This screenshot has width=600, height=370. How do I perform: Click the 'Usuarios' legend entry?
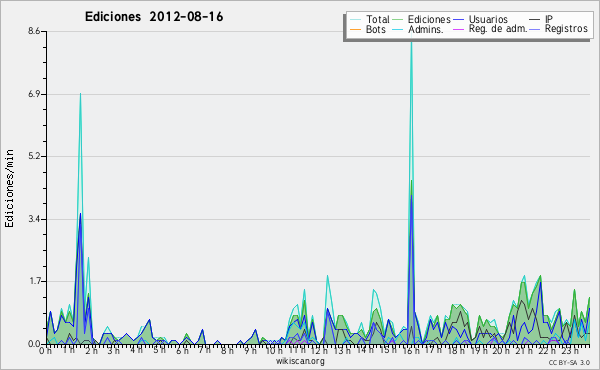pyautogui.click(x=488, y=19)
